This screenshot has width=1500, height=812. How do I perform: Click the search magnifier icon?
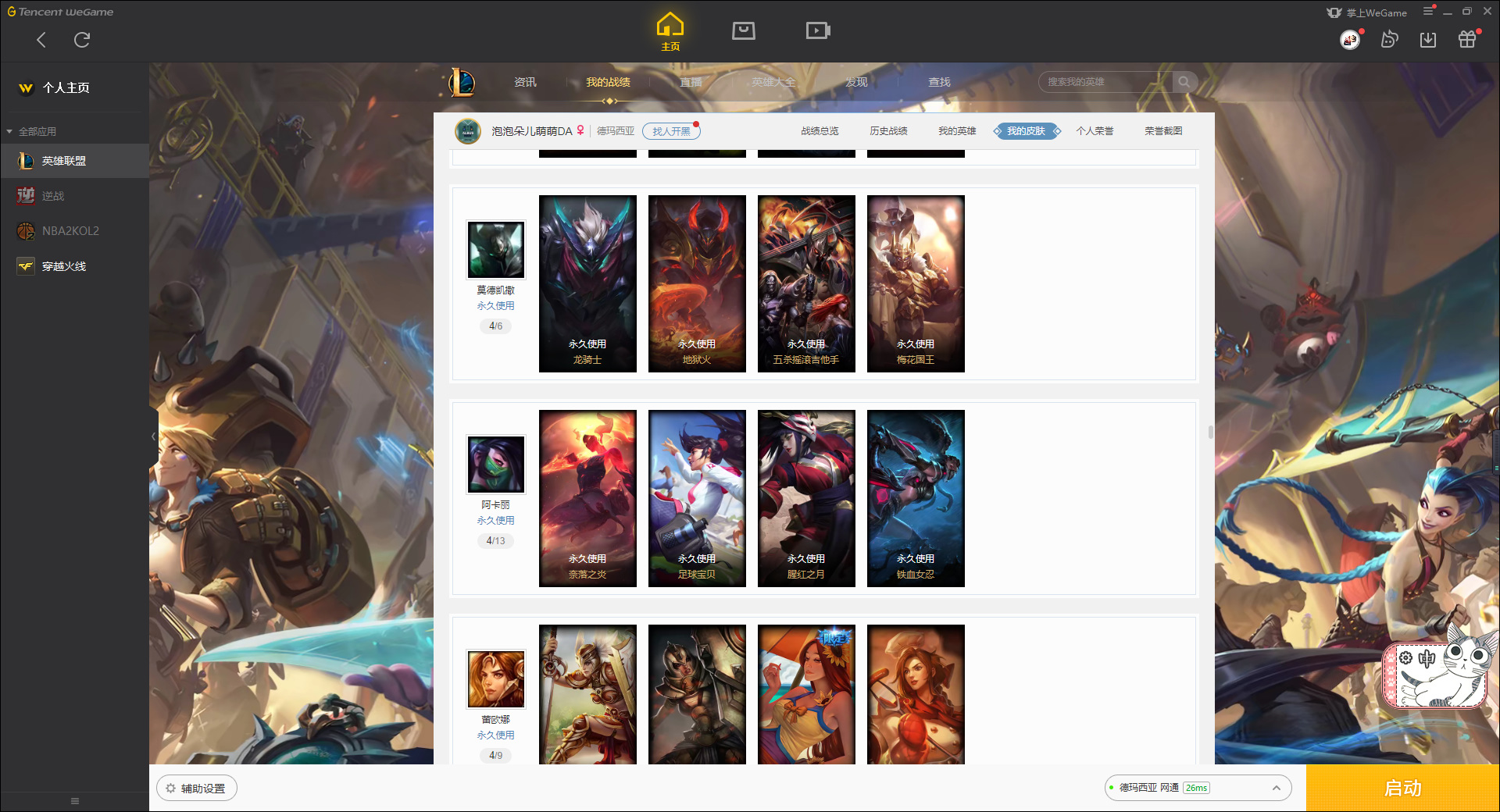[x=1184, y=82]
